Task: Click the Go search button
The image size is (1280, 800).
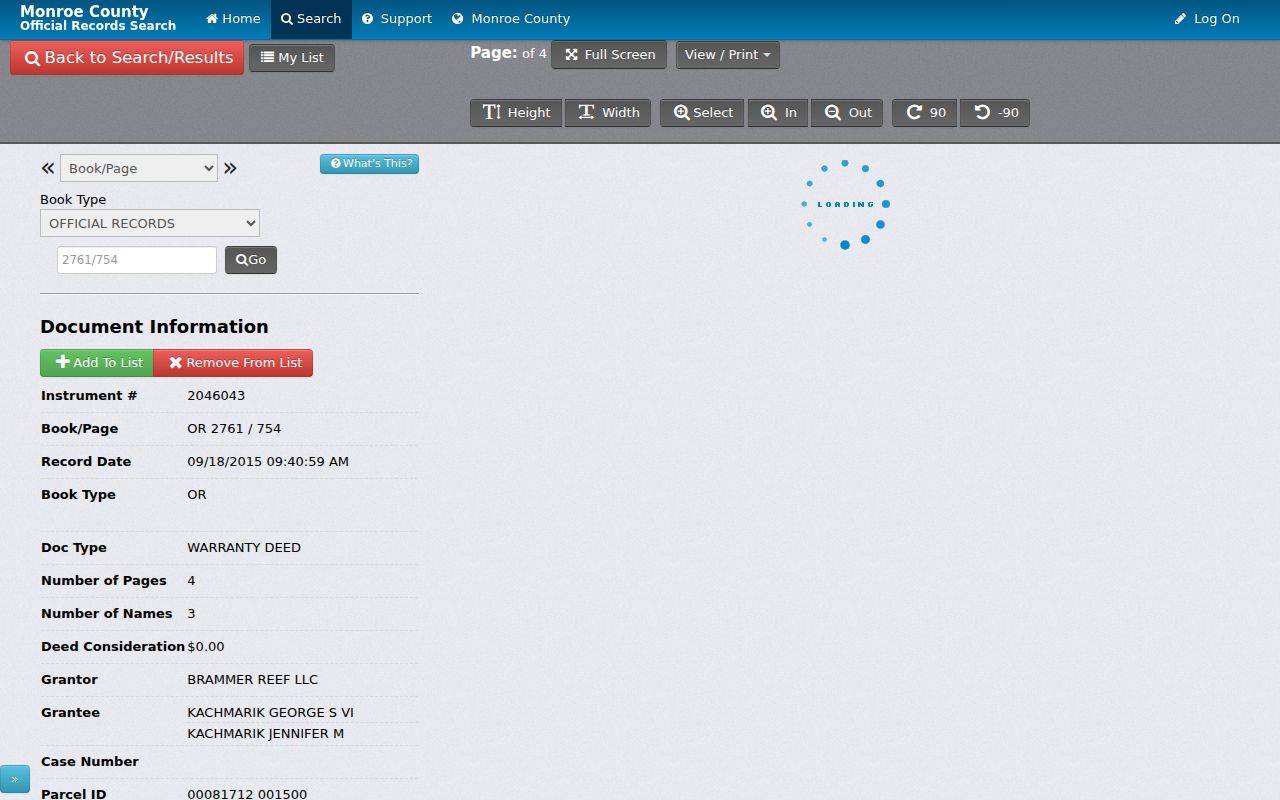Action: tap(251, 260)
